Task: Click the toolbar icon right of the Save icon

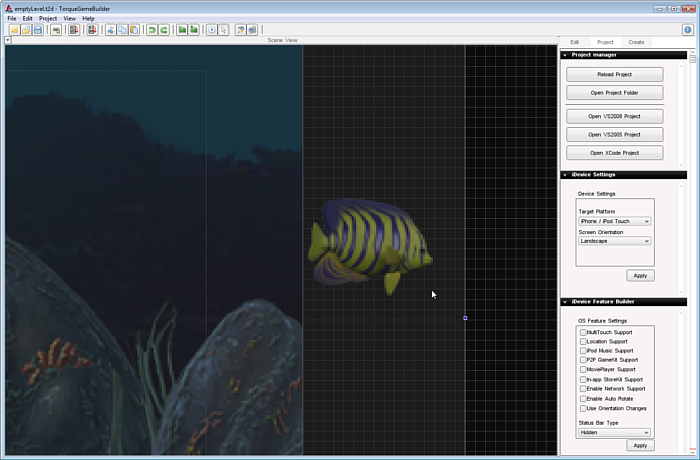Action: coord(56,30)
